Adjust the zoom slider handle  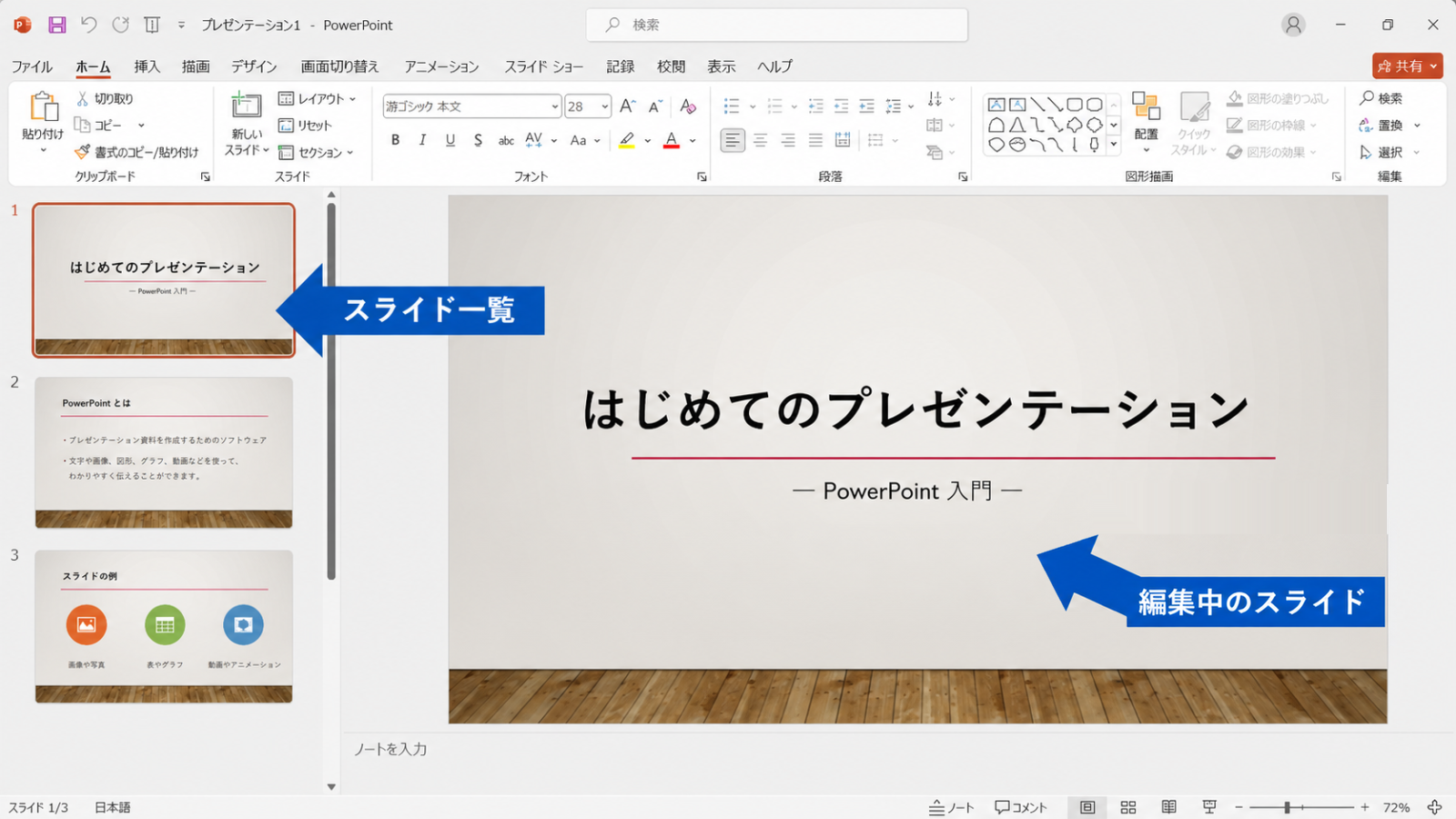pos(1287,807)
